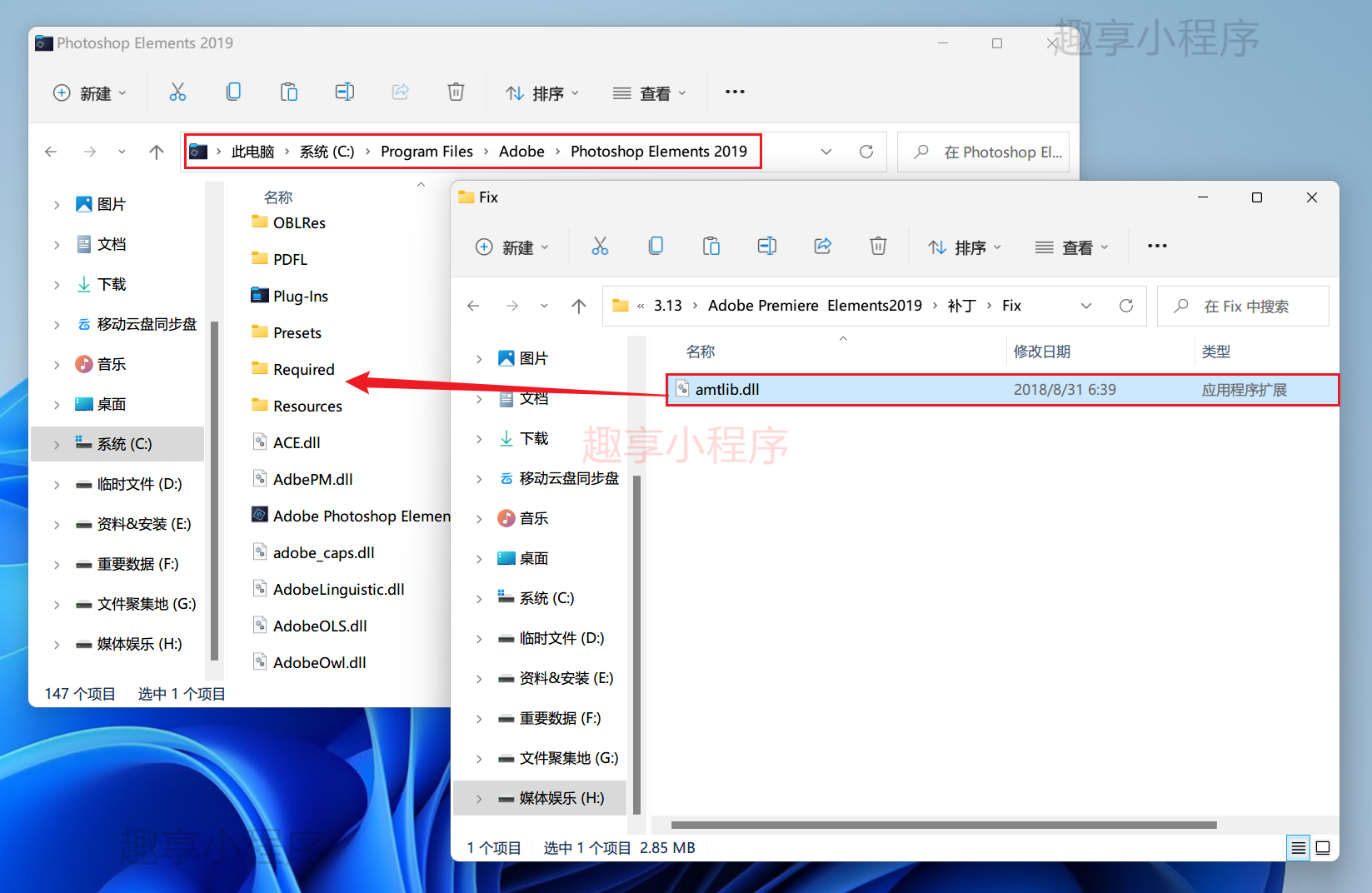Click 补丁 breadcrumb in Fix address bar

coord(961,306)
